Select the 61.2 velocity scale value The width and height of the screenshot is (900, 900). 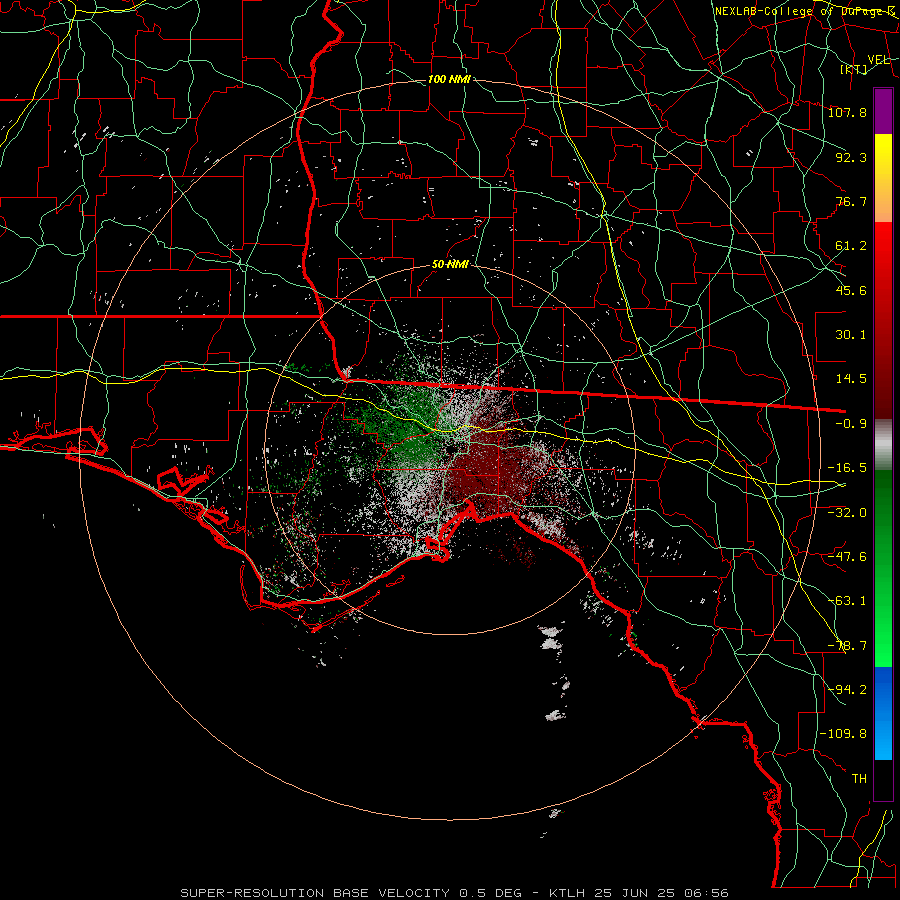point(851,246)
